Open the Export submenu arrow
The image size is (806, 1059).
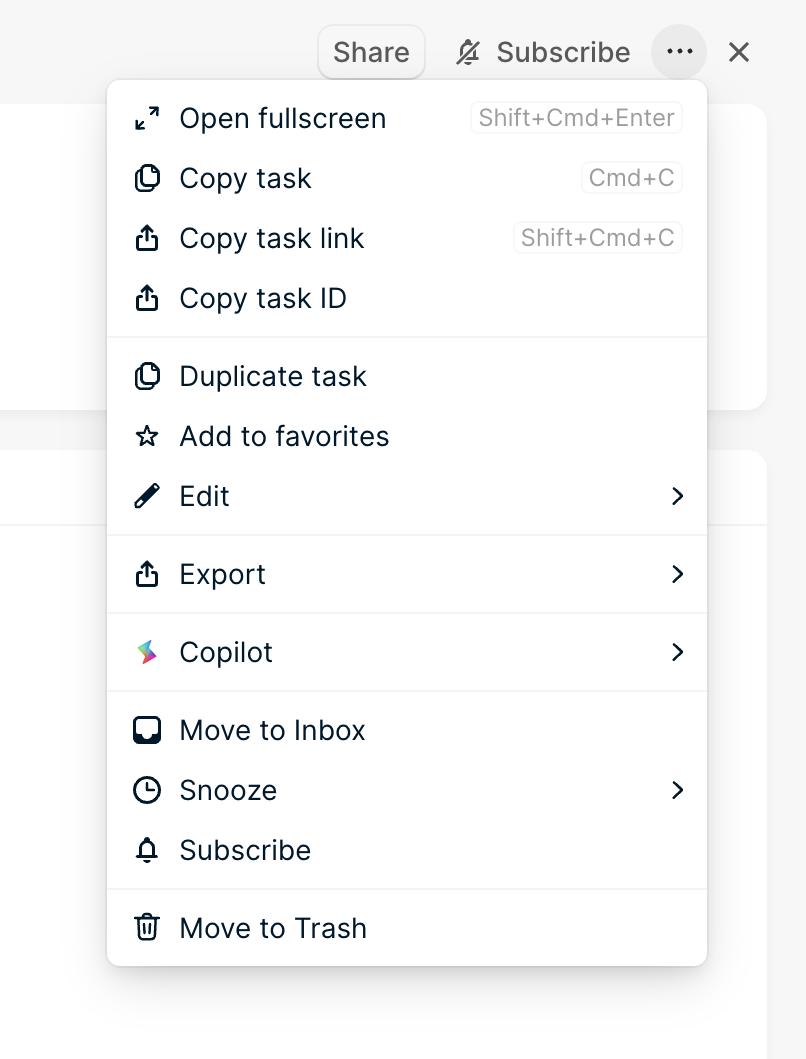point(677,574)
